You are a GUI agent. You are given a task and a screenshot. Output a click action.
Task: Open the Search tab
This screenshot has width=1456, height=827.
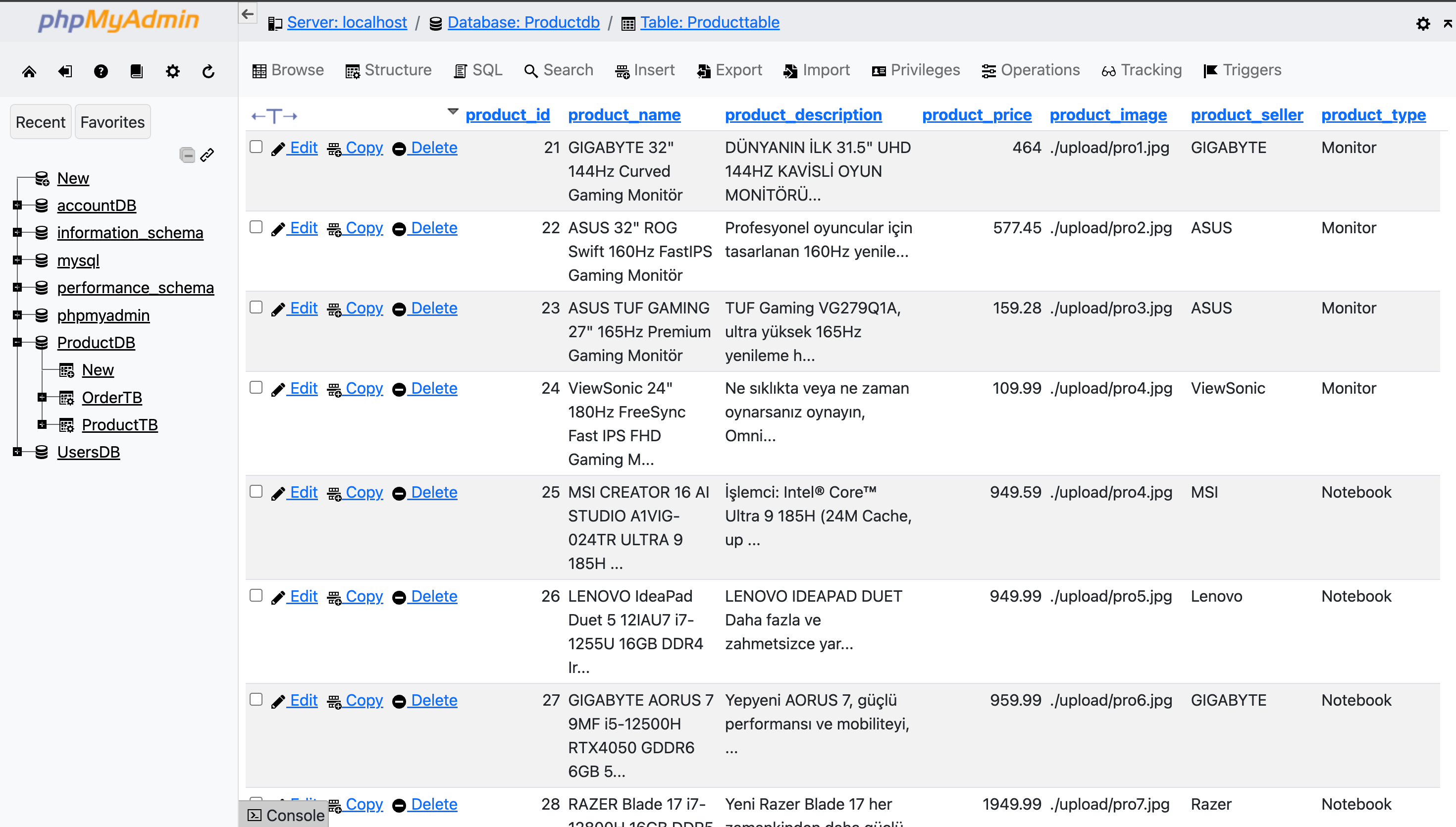point(559,70)
